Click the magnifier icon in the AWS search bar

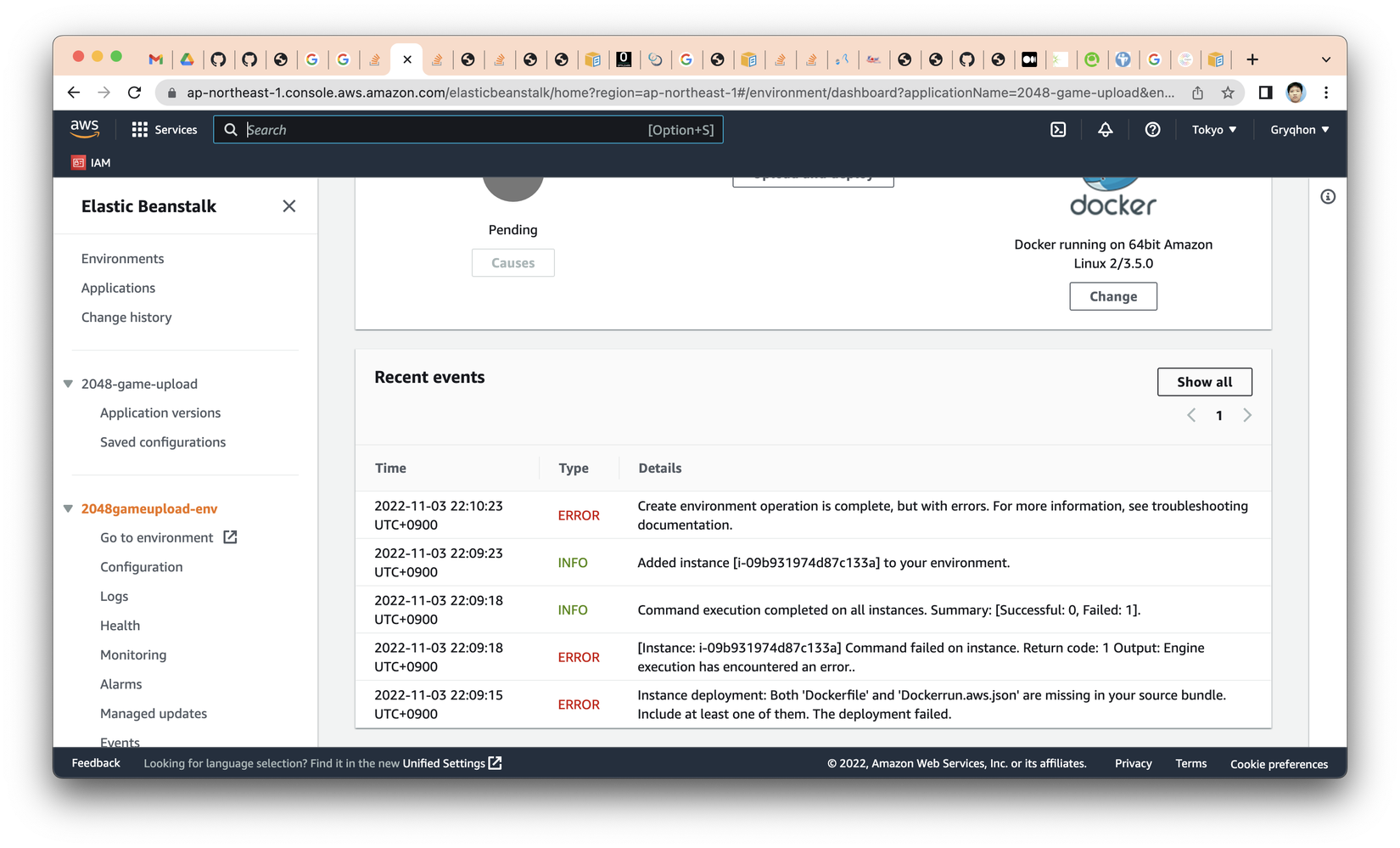(231, 130)
